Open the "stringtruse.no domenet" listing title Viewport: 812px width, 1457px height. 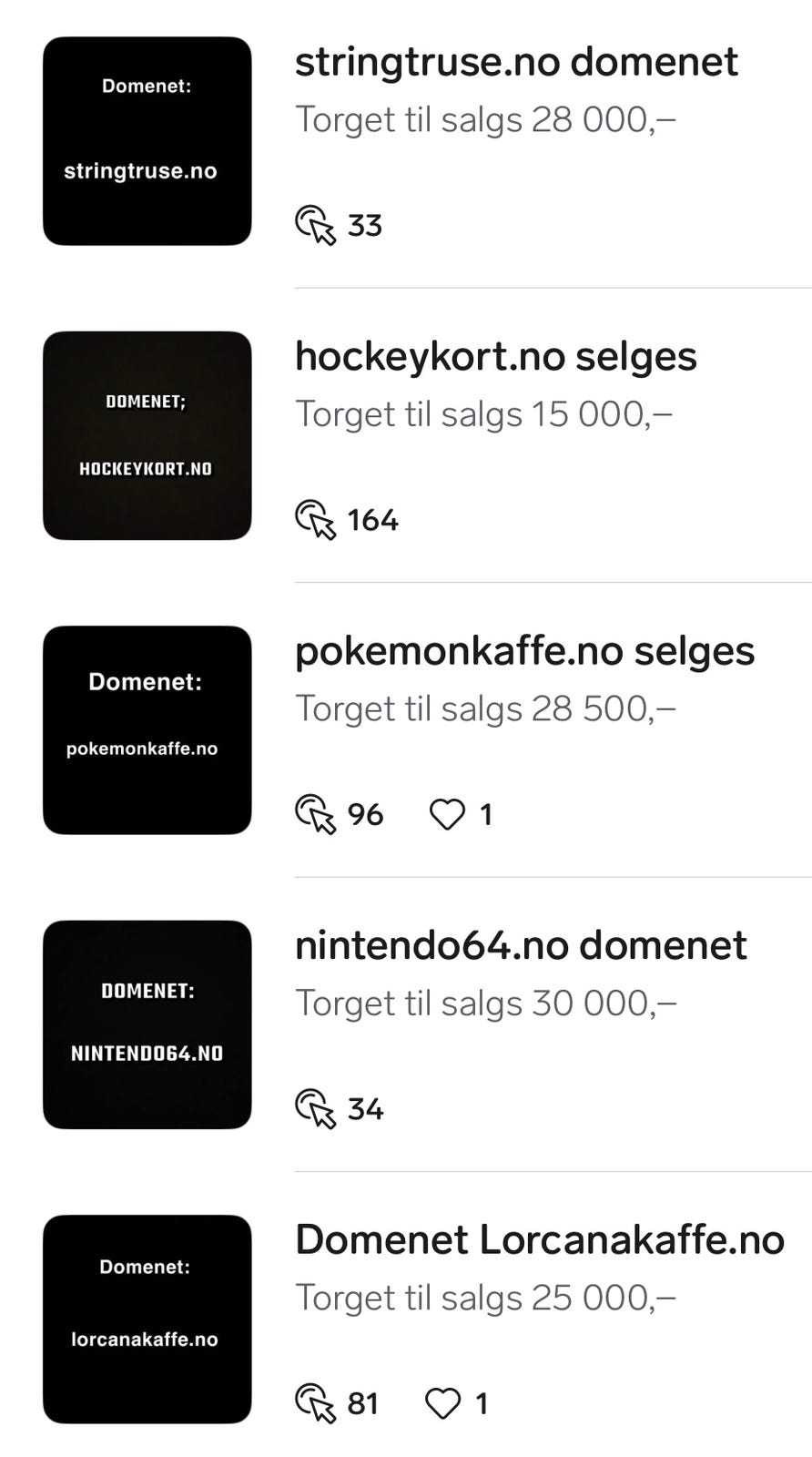pyautogui.click(x=516, y=62)
